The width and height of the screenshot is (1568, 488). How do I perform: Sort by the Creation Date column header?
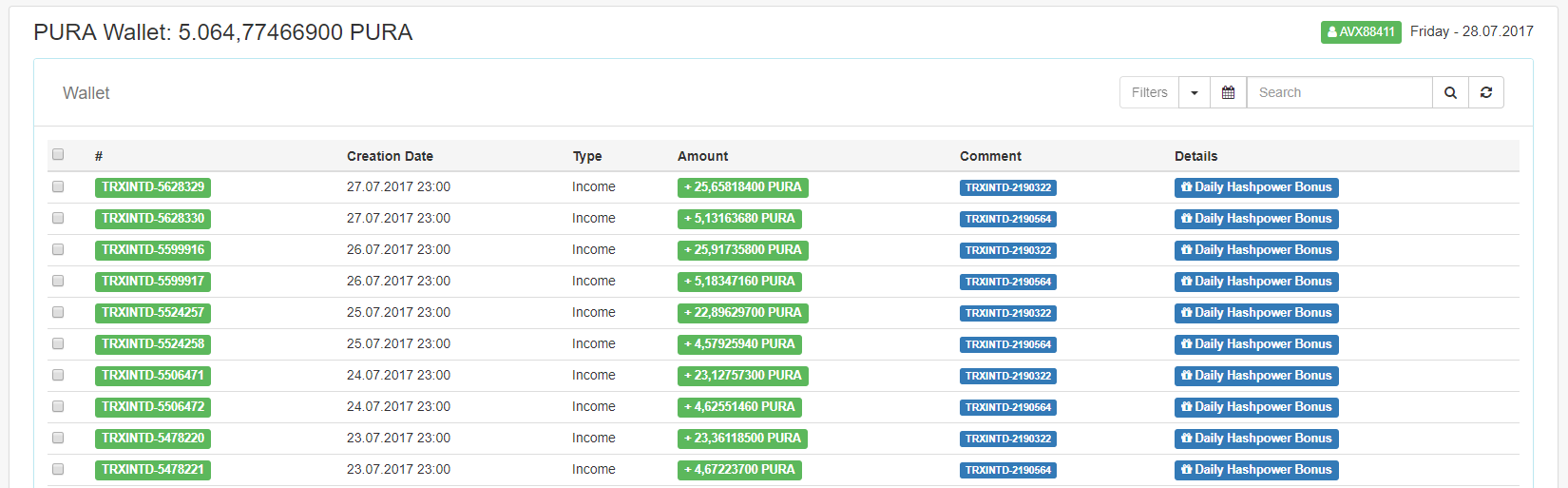coord(390,156)
